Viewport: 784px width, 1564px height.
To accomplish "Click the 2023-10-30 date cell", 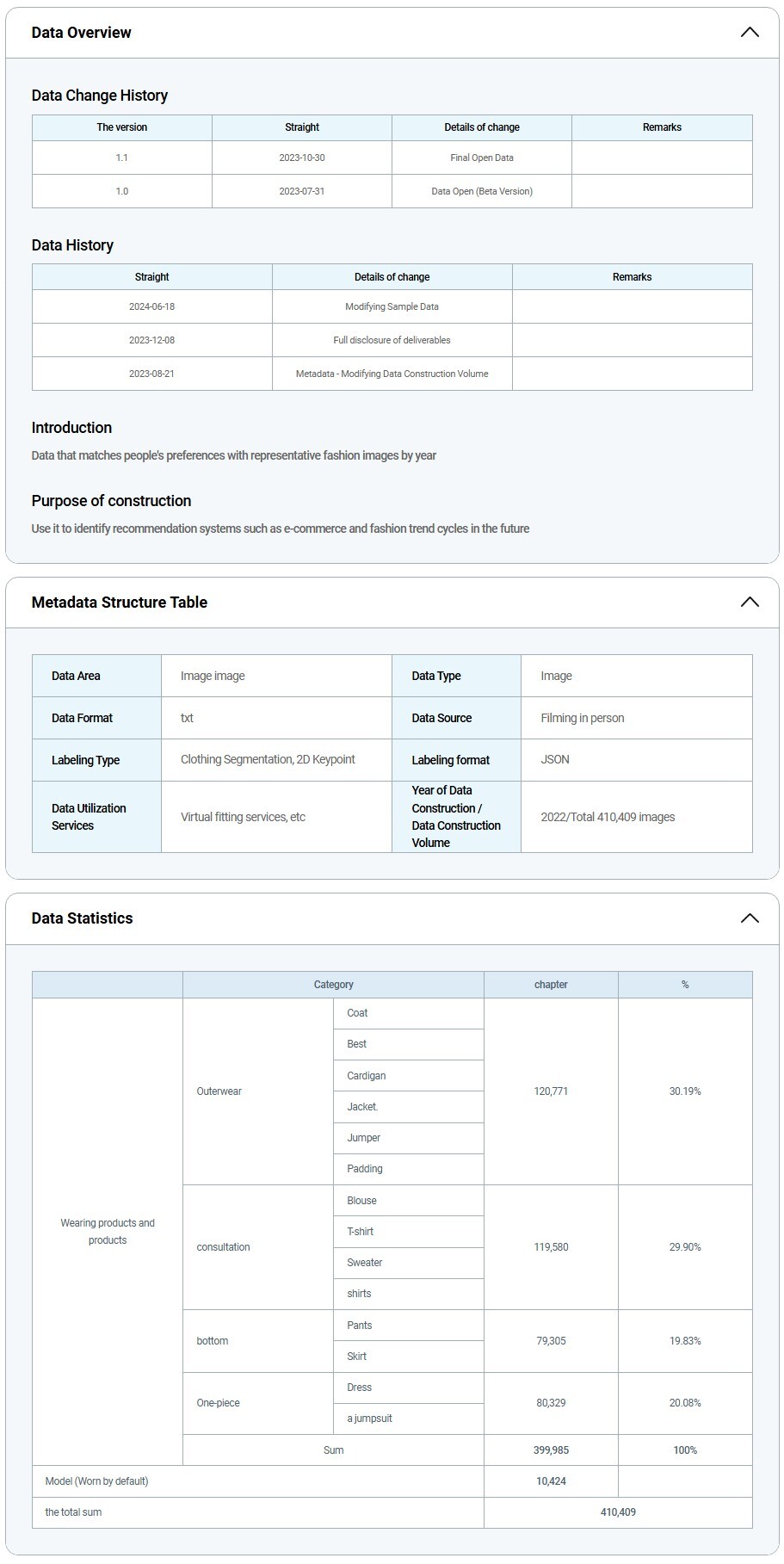I will (x=302, y=158).
